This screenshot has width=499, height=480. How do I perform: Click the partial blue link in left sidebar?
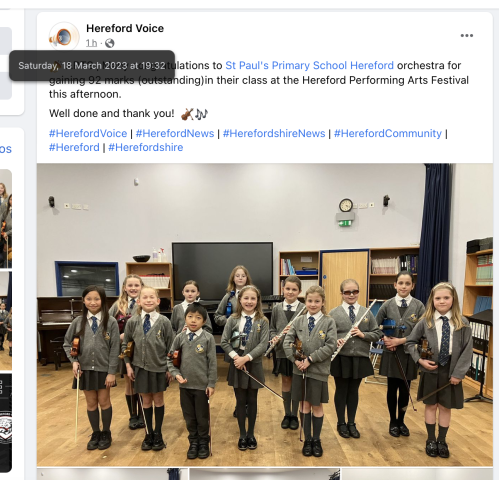[x=6, y=149]
